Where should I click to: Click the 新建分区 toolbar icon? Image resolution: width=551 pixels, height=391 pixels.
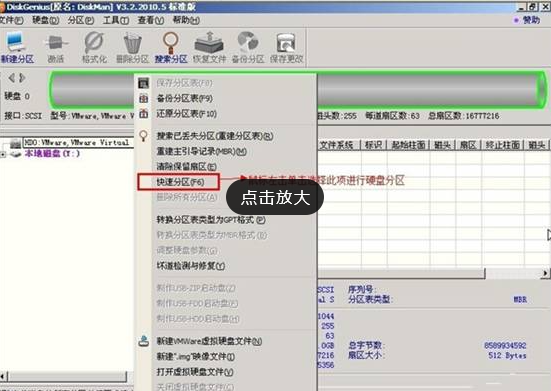(17, 47)
